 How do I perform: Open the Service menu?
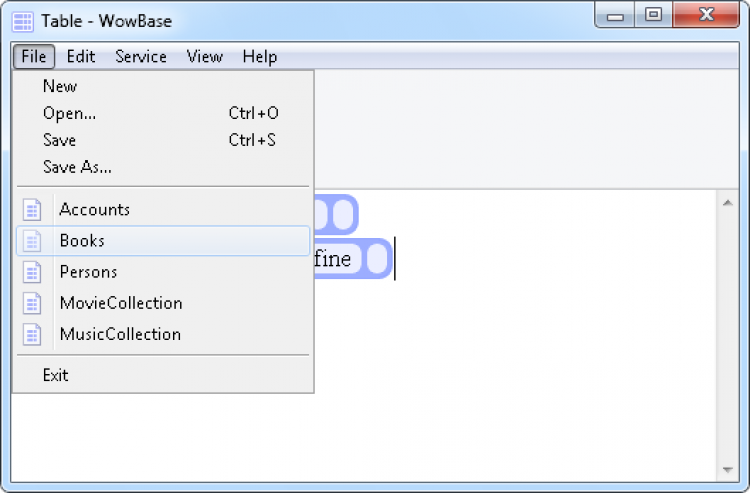pos(141,57)
